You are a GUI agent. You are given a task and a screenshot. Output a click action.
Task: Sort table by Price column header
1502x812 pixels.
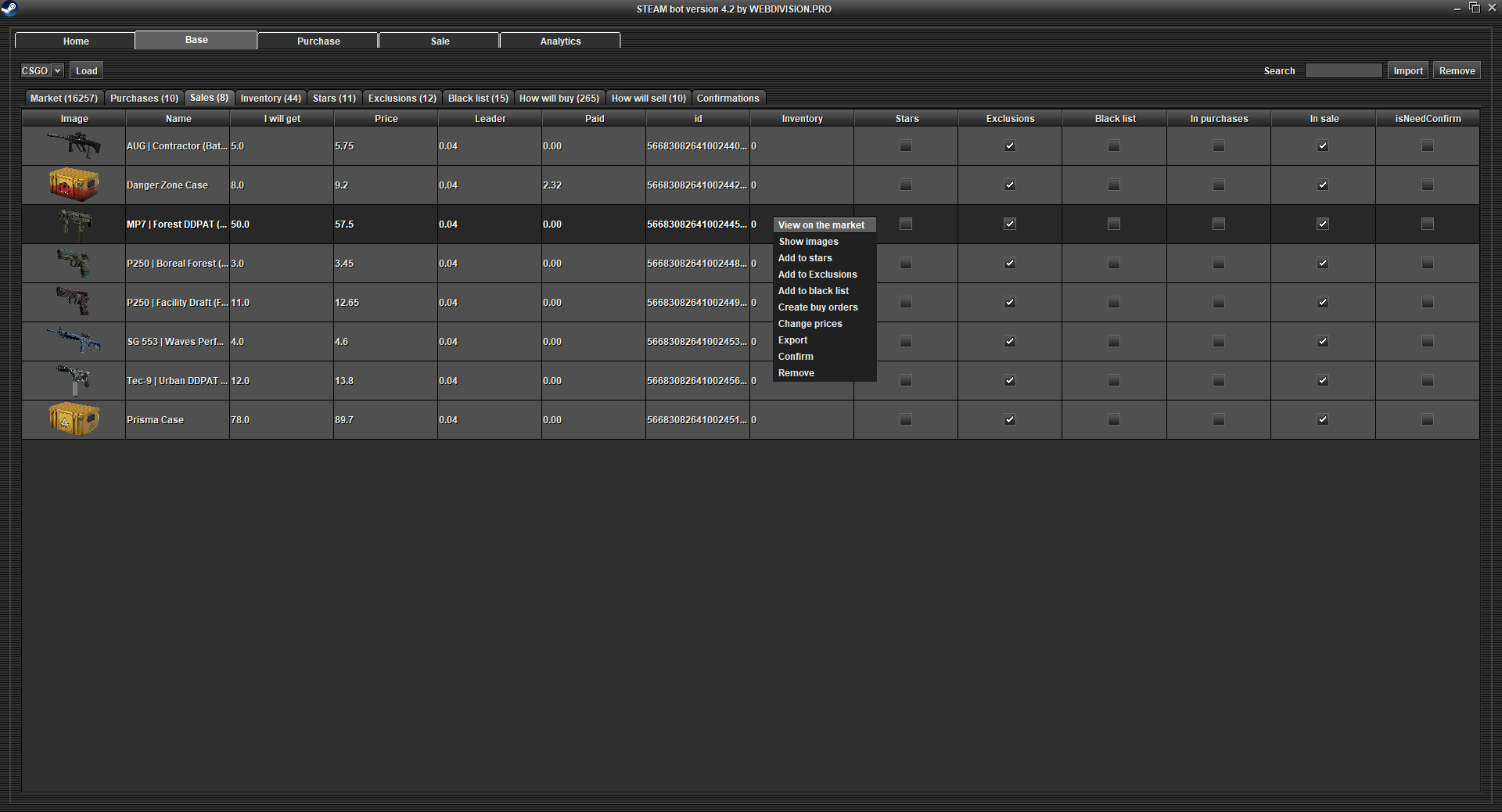coord(386,119)
